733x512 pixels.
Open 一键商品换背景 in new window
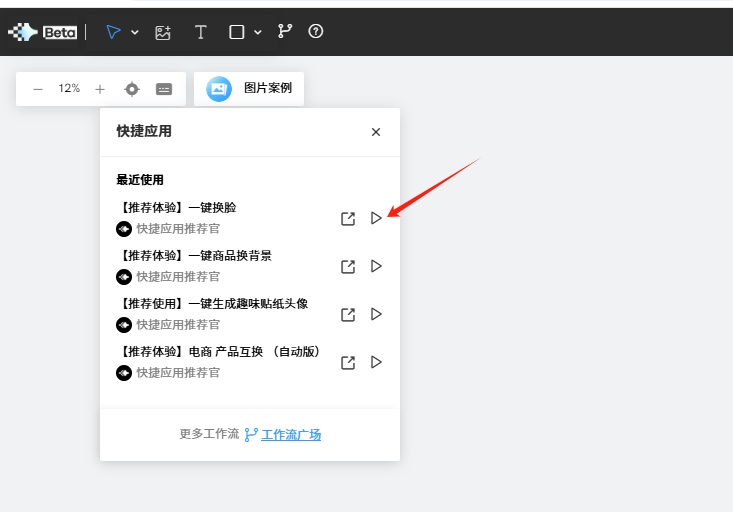(x=348, y=267)
